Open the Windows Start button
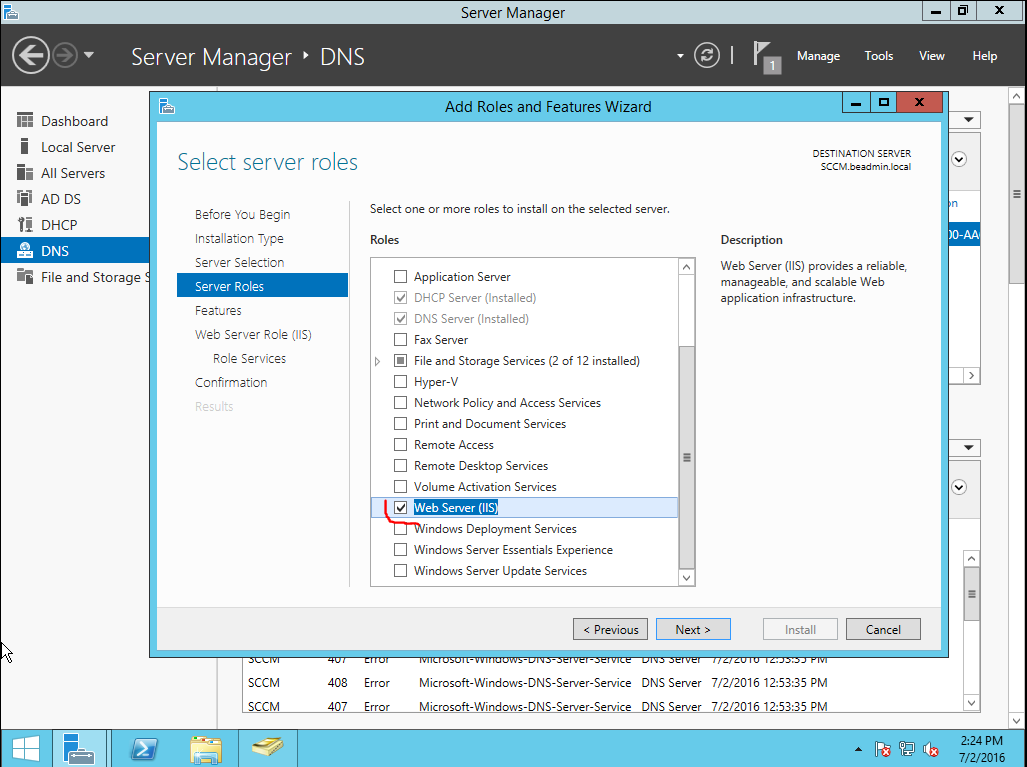This screenshot has height=767, width=1027. pos(26,748)
